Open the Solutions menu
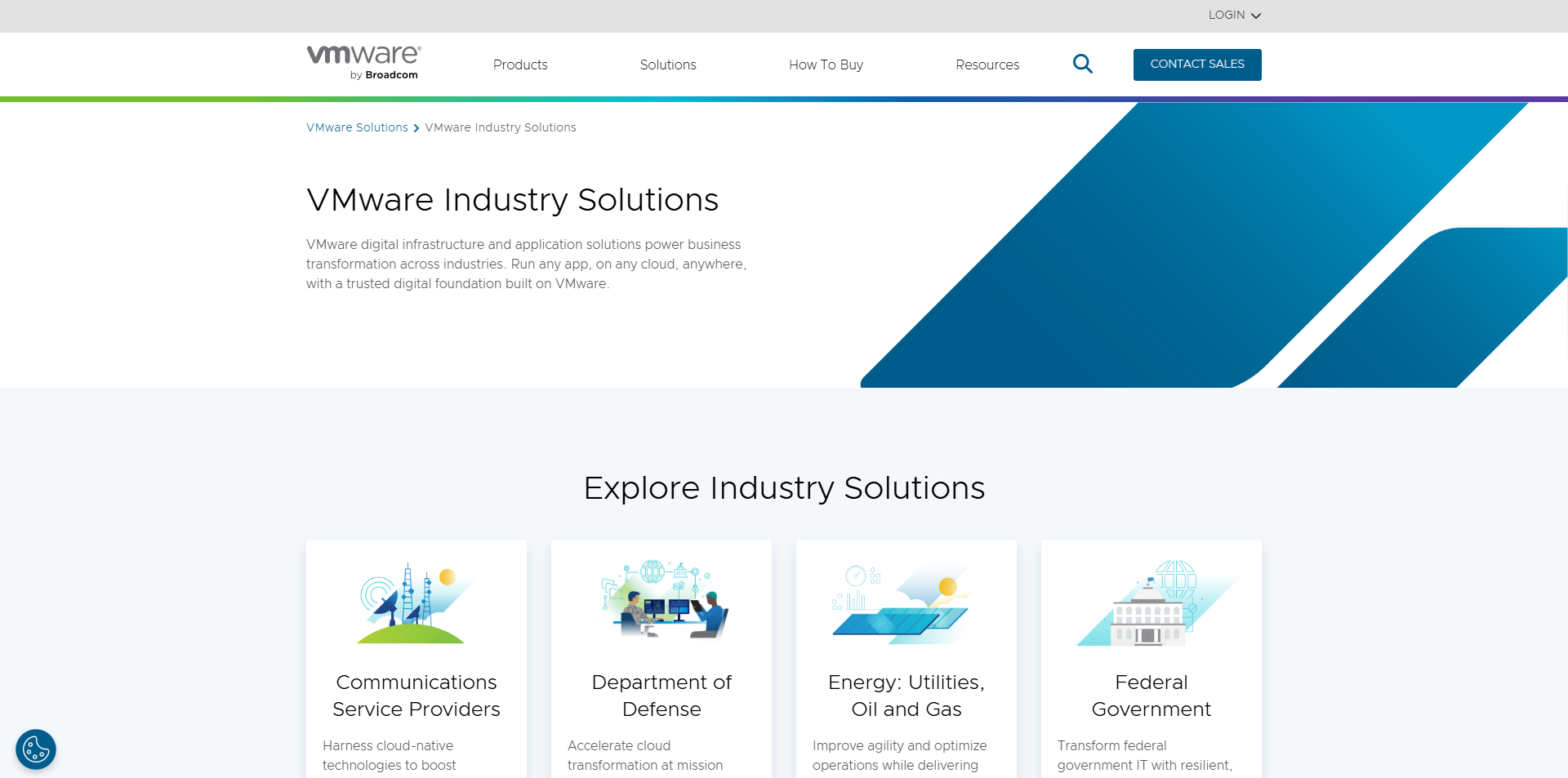The image size is (1568, 778). 668,64
